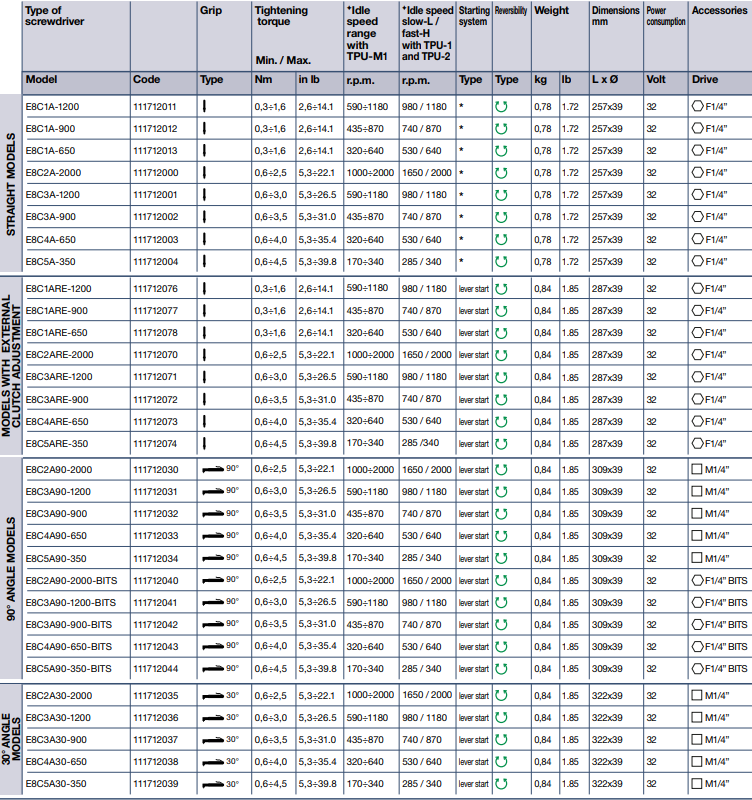This screenshot has height=800, width=752.
Task: Click the "Dimensions mm" column header
Action: [x=615, y=16]
